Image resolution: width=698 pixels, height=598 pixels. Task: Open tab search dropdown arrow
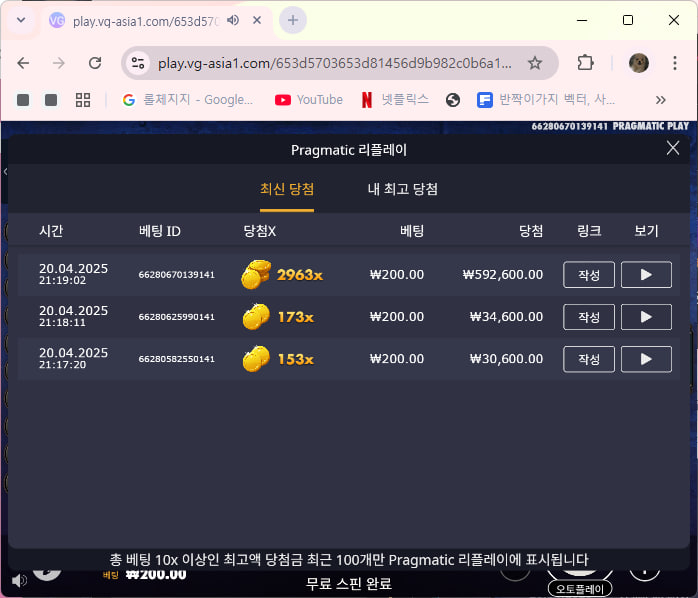20,20
